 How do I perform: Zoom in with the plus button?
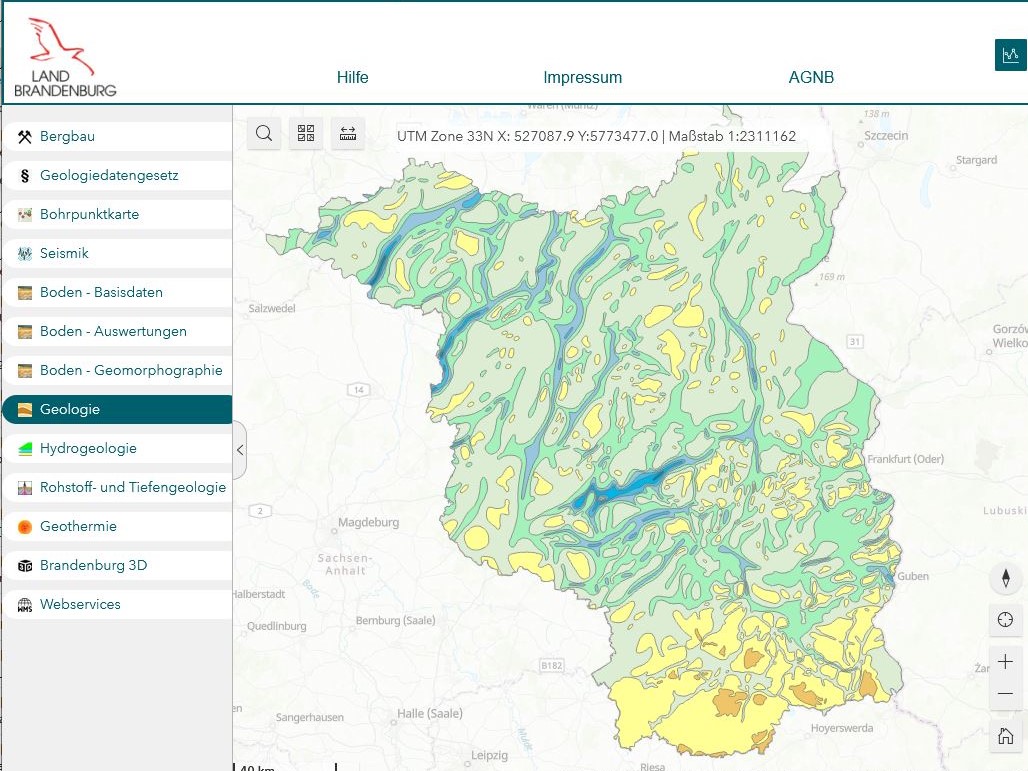[x=1005, y=662]
